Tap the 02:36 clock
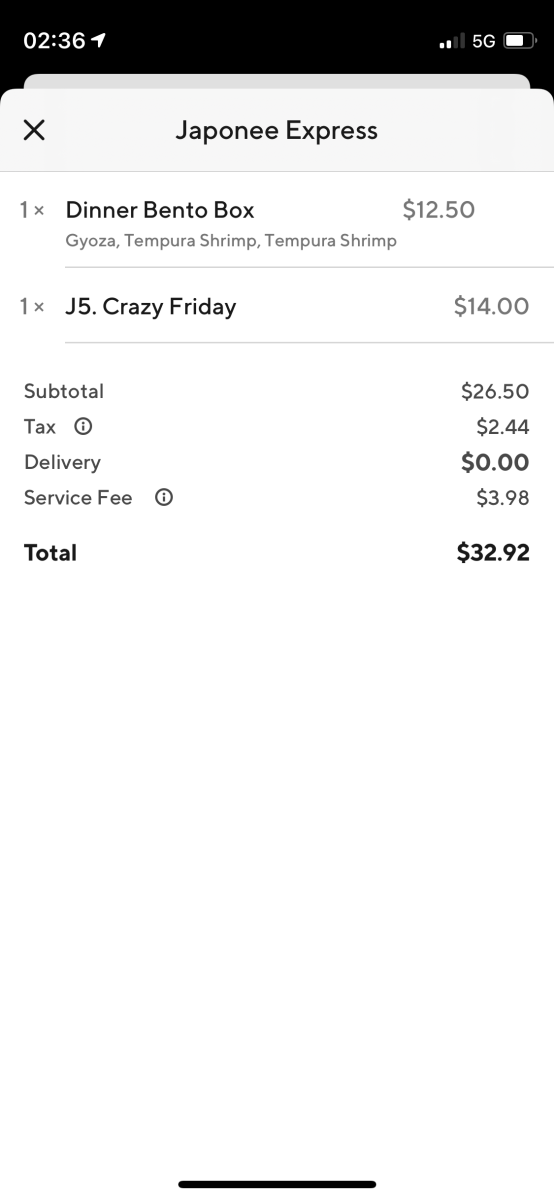Screen dimensions: 554x1200 click(54, 41)
